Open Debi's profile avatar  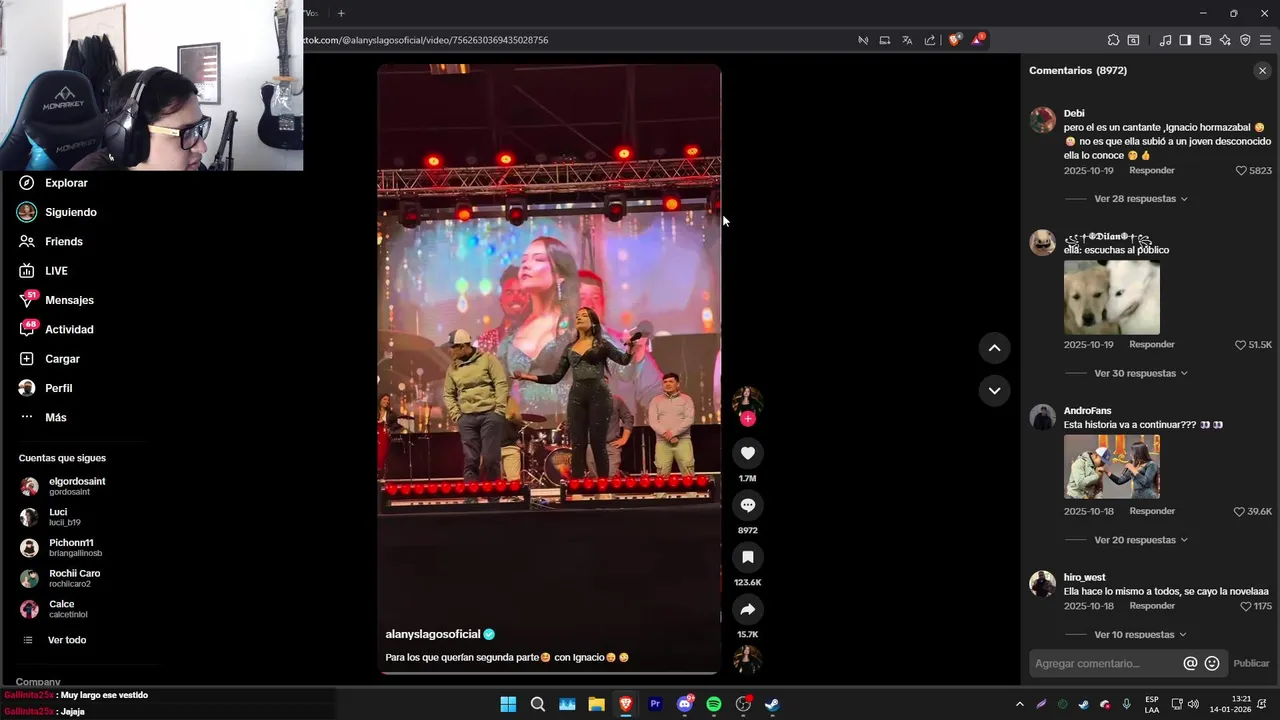[x=1043, y=120]
